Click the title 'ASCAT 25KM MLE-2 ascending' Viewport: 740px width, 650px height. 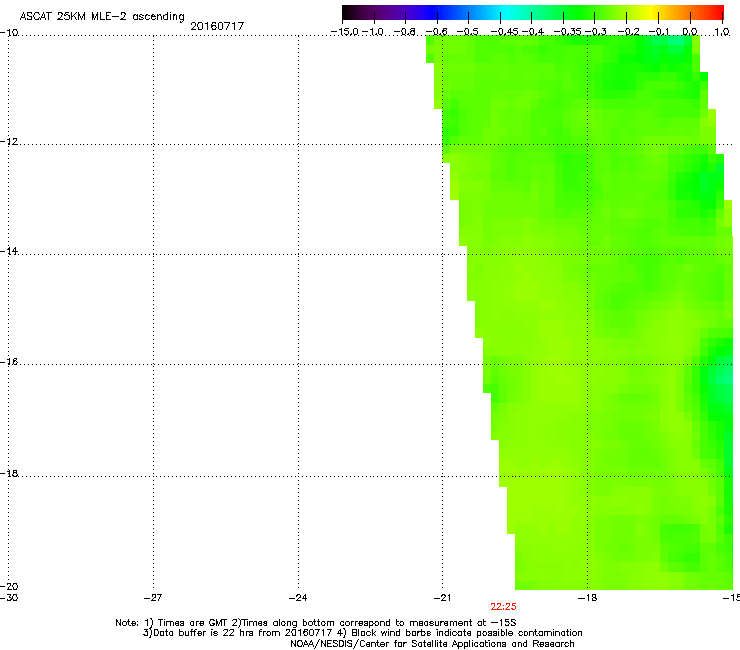coord(102,16)
